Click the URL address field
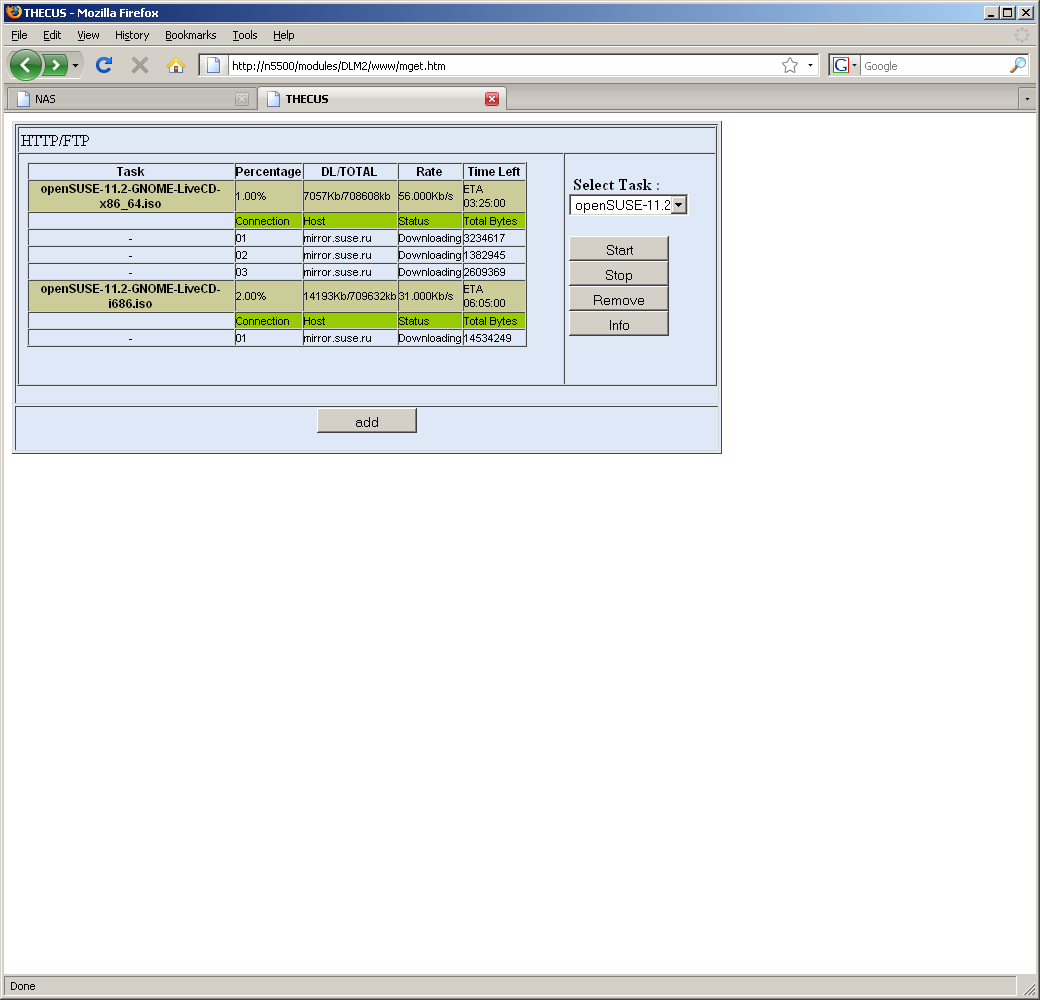Screen dimensions: 1040x1000 pos(504,66)
